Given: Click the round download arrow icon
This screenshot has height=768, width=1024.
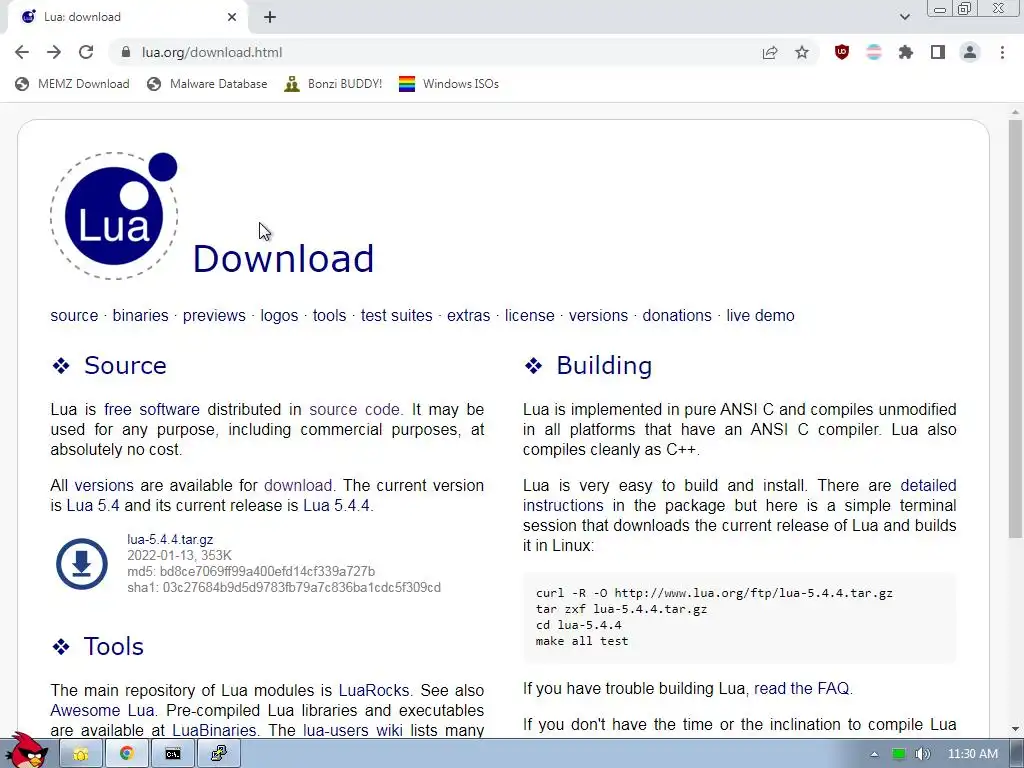Looking at the screenshot, I should (82, 564).
